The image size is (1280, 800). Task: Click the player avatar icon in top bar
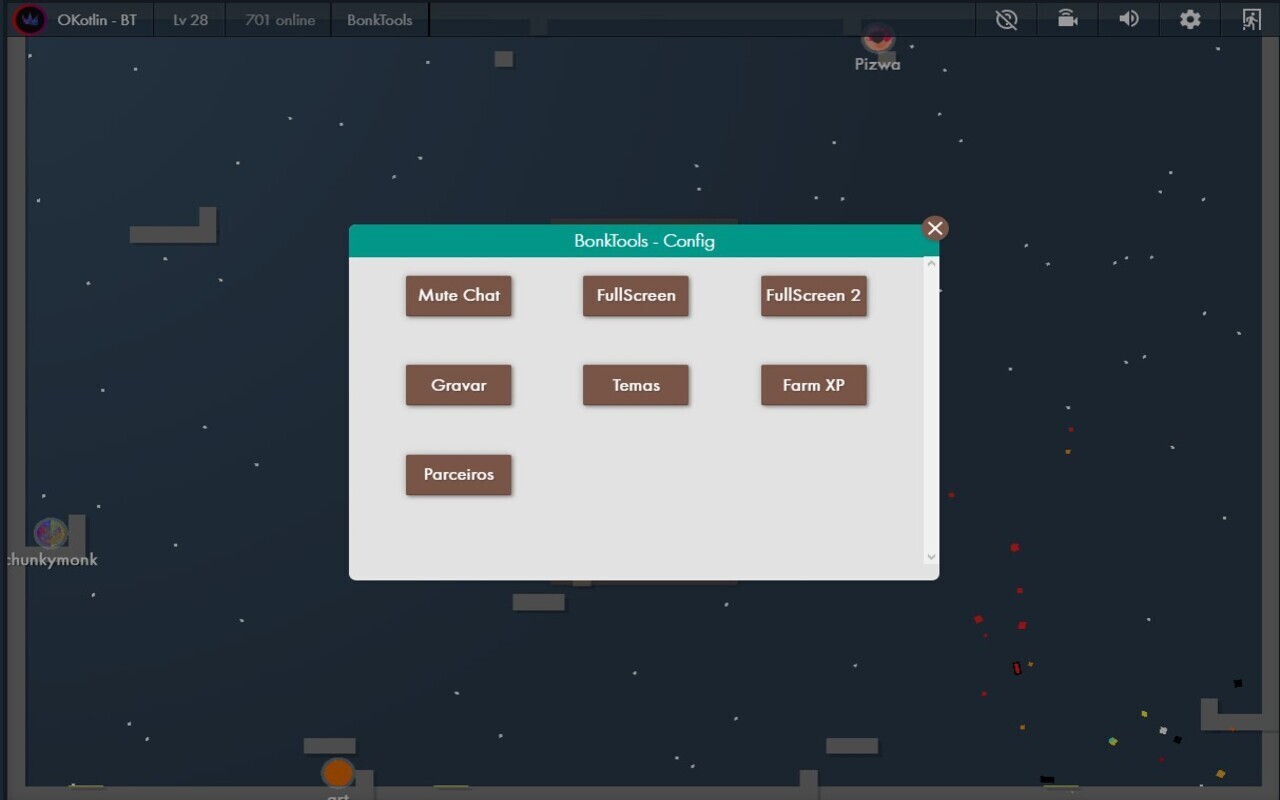point(30,19)
